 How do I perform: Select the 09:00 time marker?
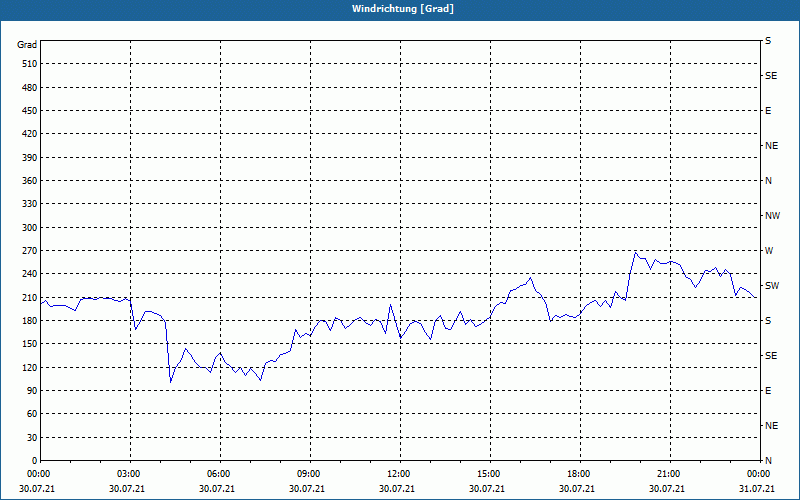tap(309, 474)
